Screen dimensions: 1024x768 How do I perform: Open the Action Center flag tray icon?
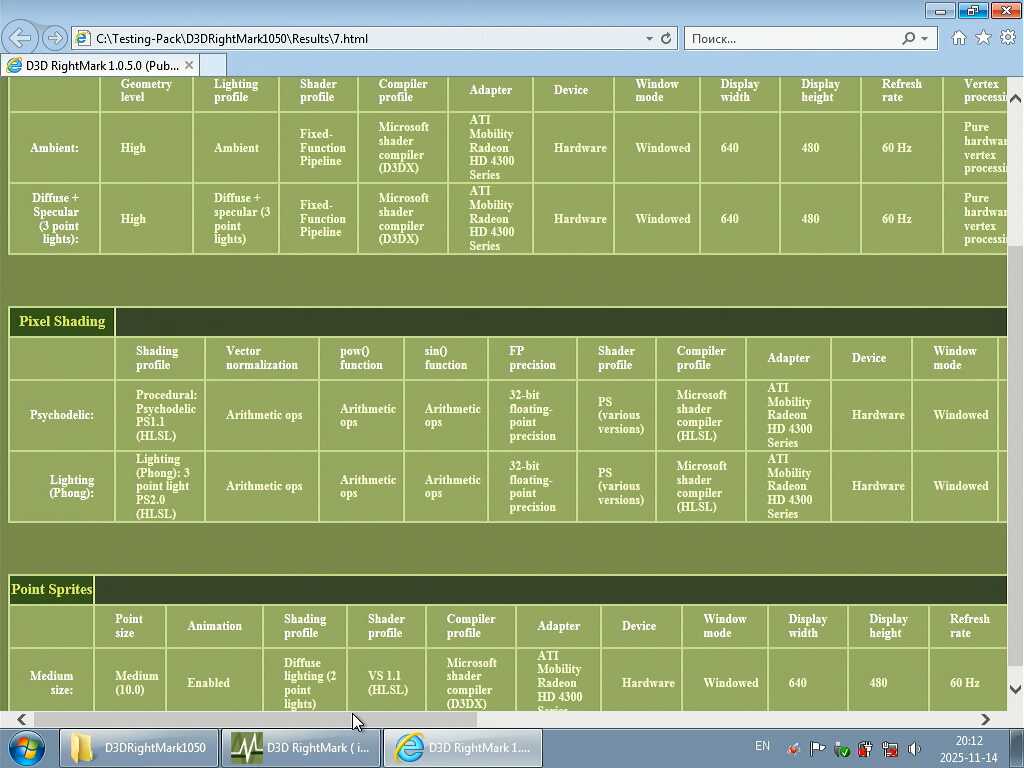[x=817, y=748]
